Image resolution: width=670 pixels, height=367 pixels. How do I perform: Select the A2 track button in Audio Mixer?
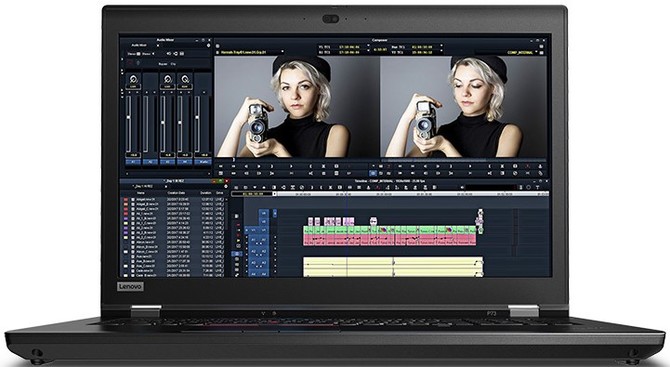coord(150,162)
